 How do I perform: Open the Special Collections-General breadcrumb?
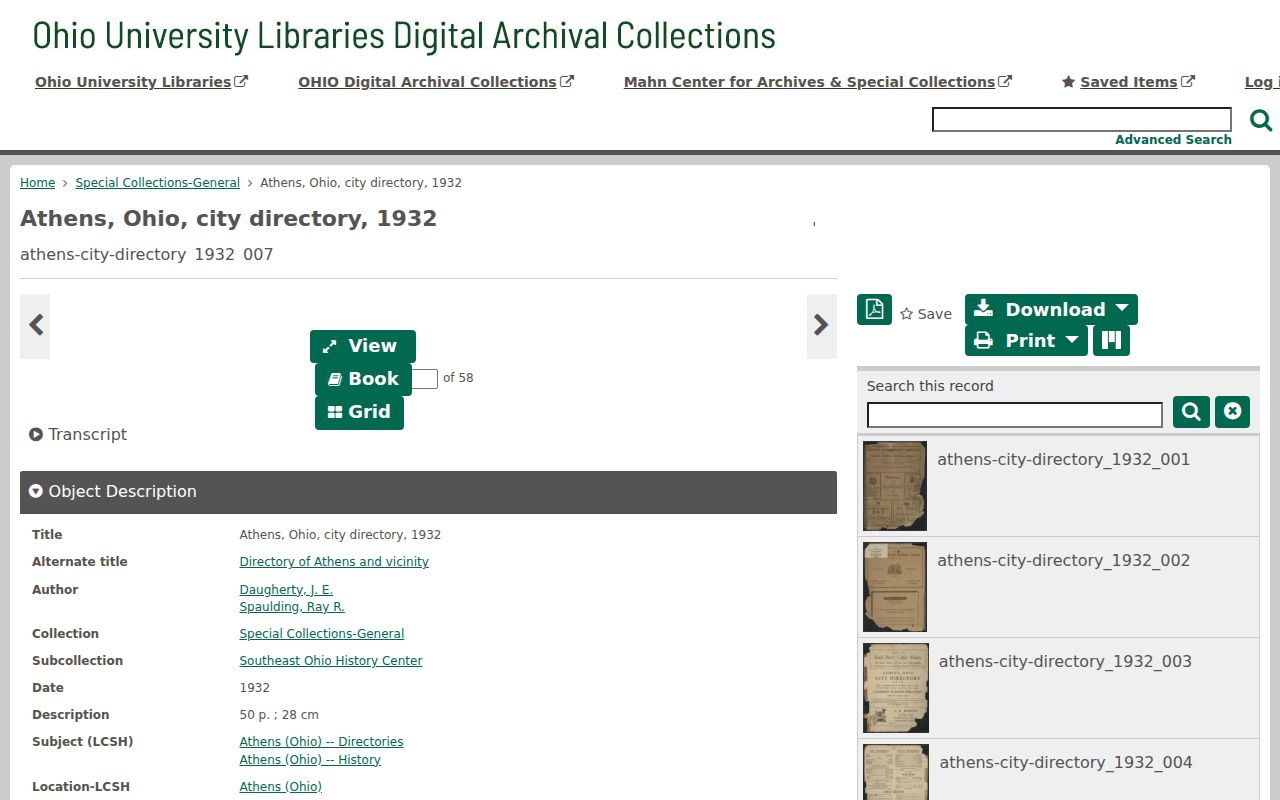pyautogui.click(x=157, y=183)
